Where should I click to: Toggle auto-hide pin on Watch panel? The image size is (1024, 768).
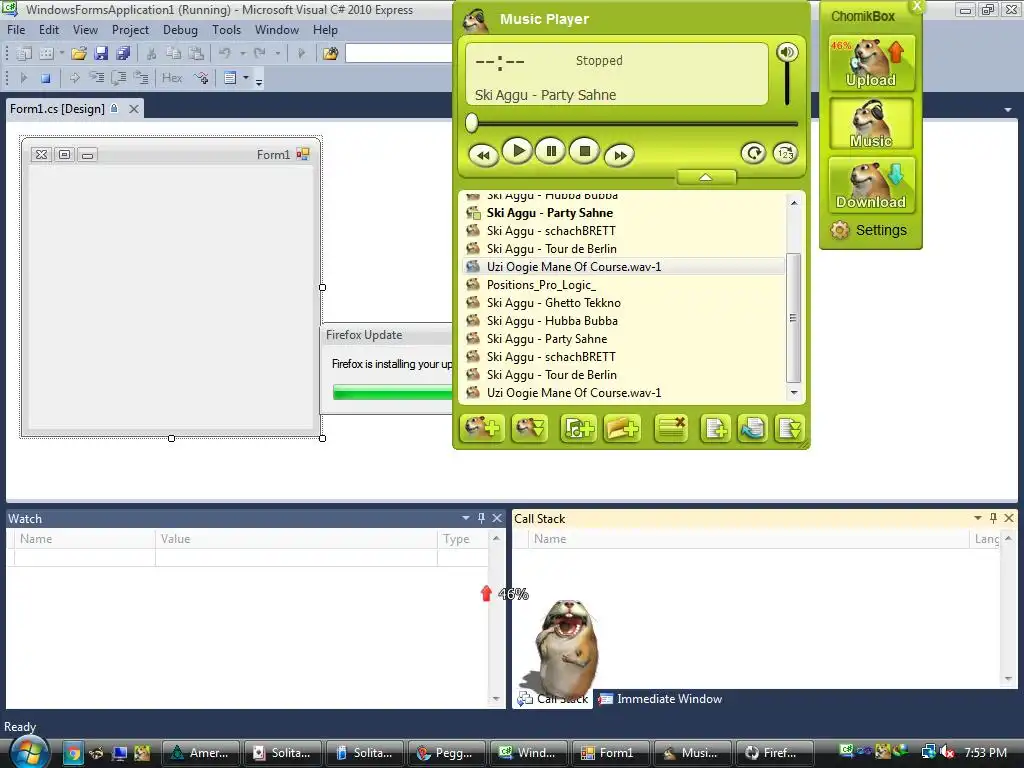point(481,518)
